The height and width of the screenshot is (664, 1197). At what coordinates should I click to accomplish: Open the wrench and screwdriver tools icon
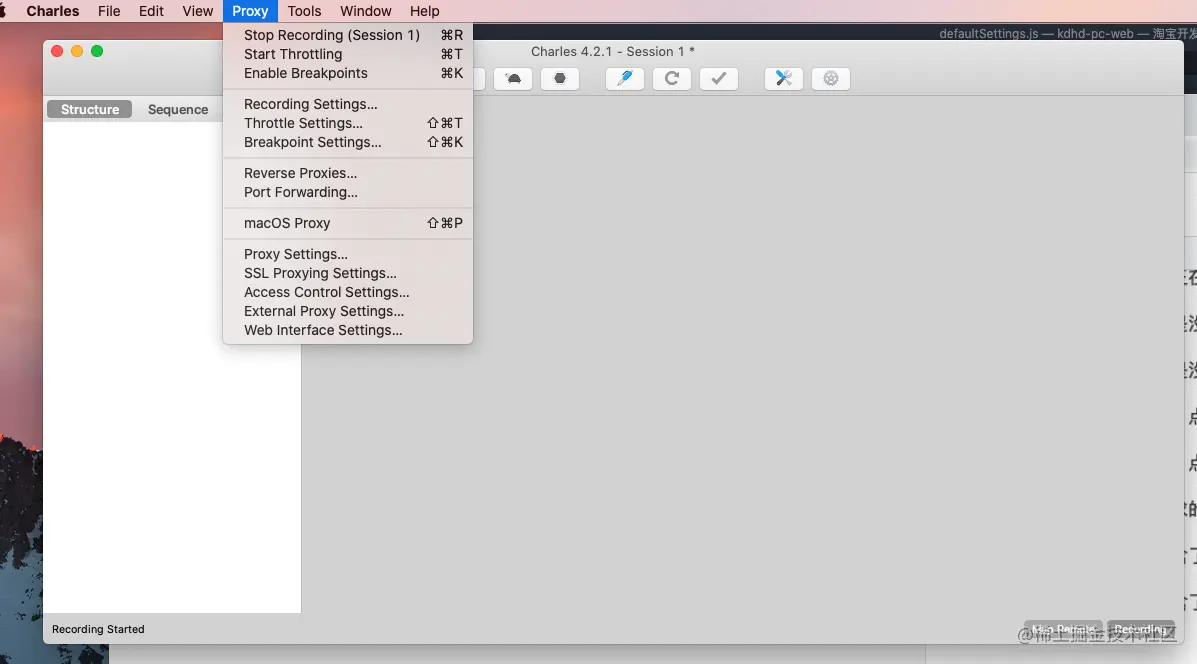coord(783,79)
